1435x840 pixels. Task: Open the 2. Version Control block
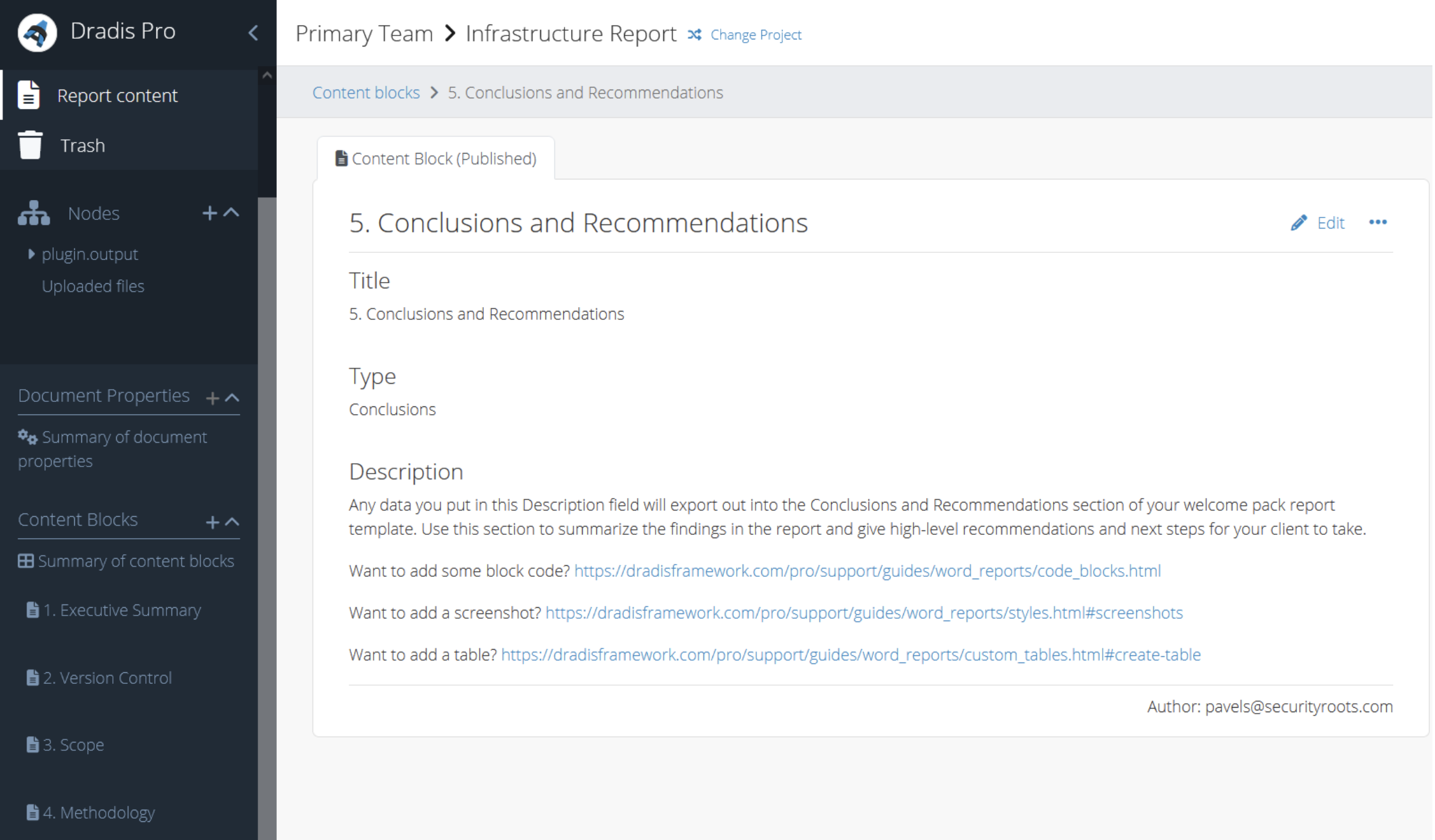[107, 678]
